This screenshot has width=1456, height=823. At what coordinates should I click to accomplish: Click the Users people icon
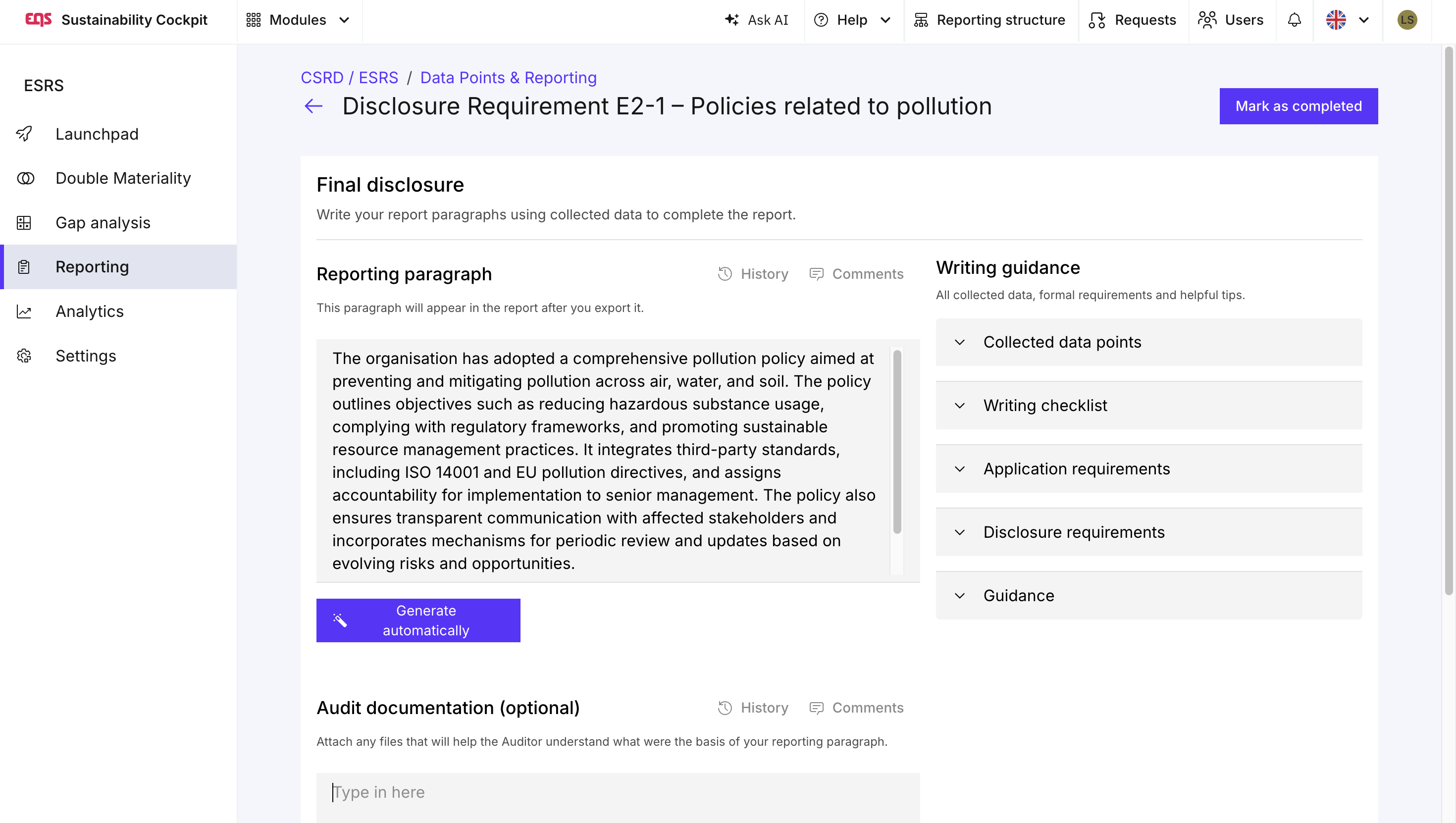(x=1207, y=20)
